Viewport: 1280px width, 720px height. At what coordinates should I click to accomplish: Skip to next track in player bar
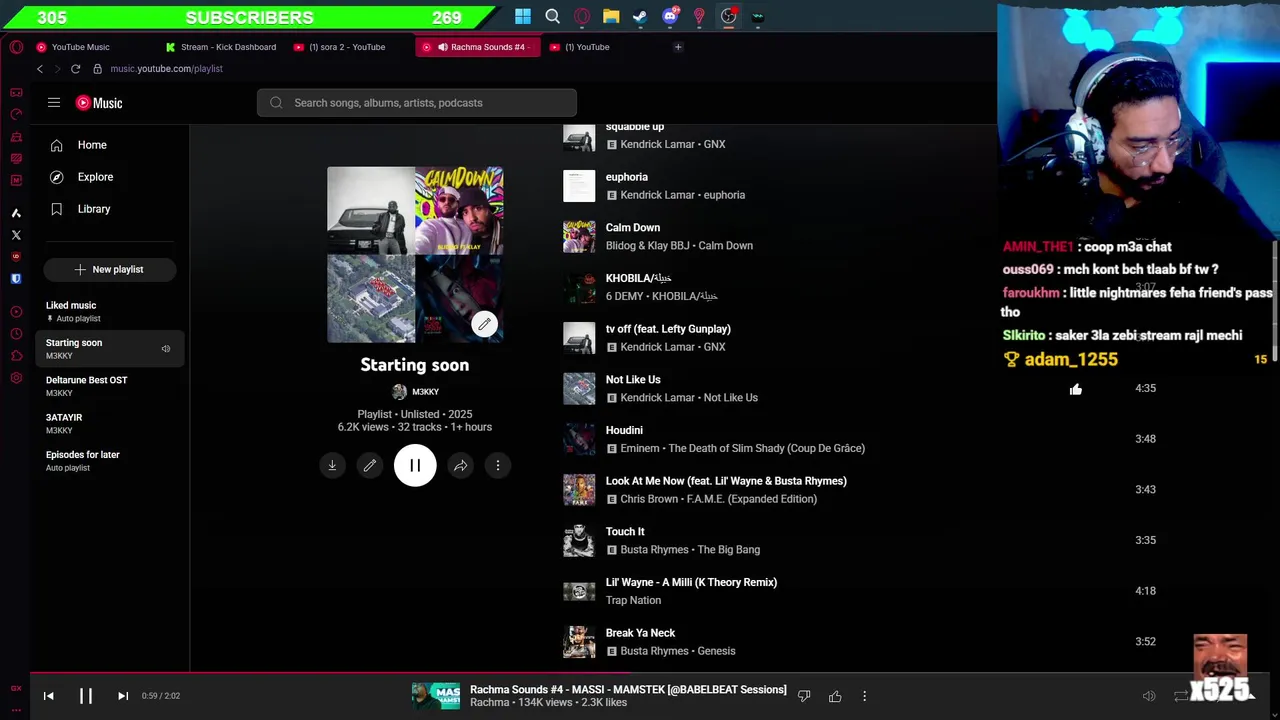coord(123,696)
